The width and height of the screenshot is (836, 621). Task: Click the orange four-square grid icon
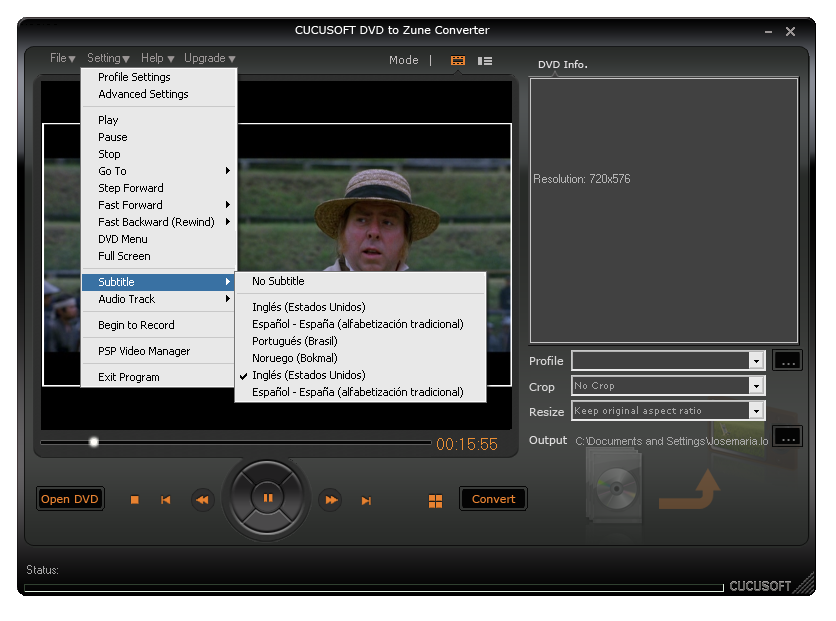(436, 501)
